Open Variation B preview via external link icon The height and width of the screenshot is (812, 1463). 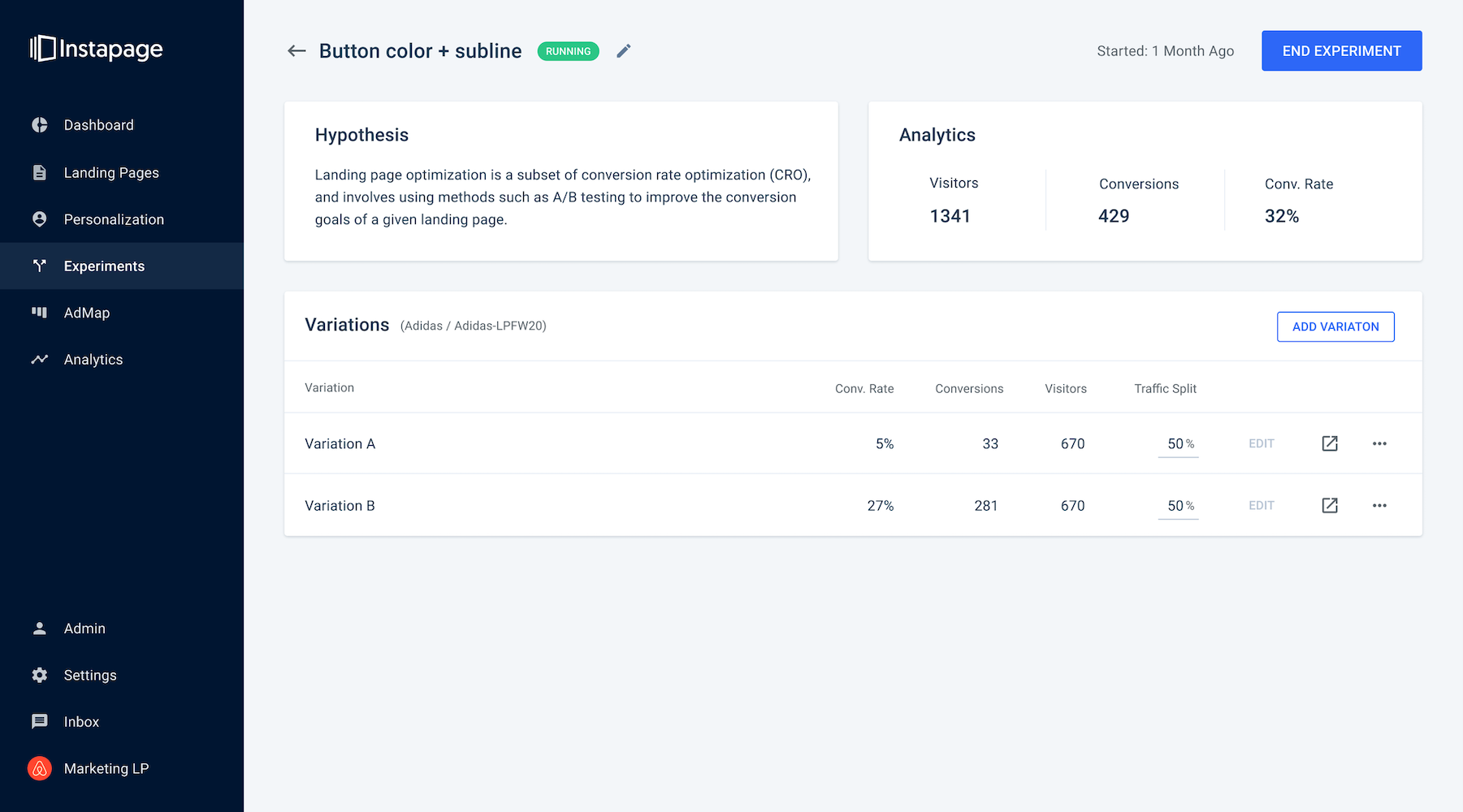[1329, 505]
